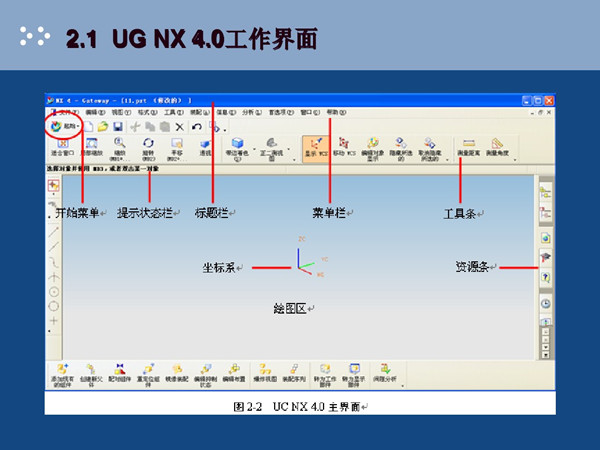Click the 间隙分析 Clearance analysis icon
This screenshot has width=600, height=450.
385,373
